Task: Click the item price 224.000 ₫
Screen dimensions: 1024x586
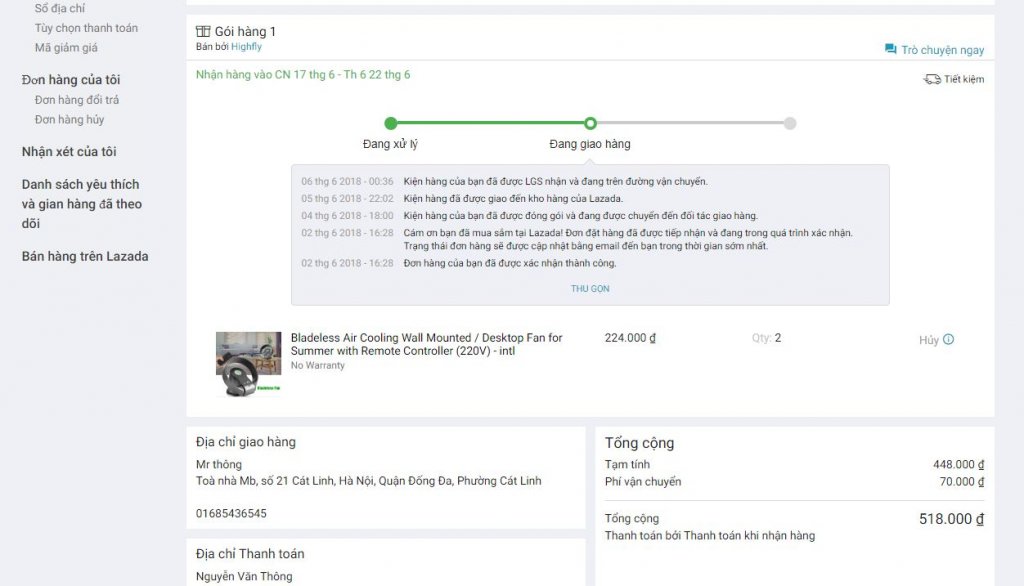Action: click(x=630, y=338)
